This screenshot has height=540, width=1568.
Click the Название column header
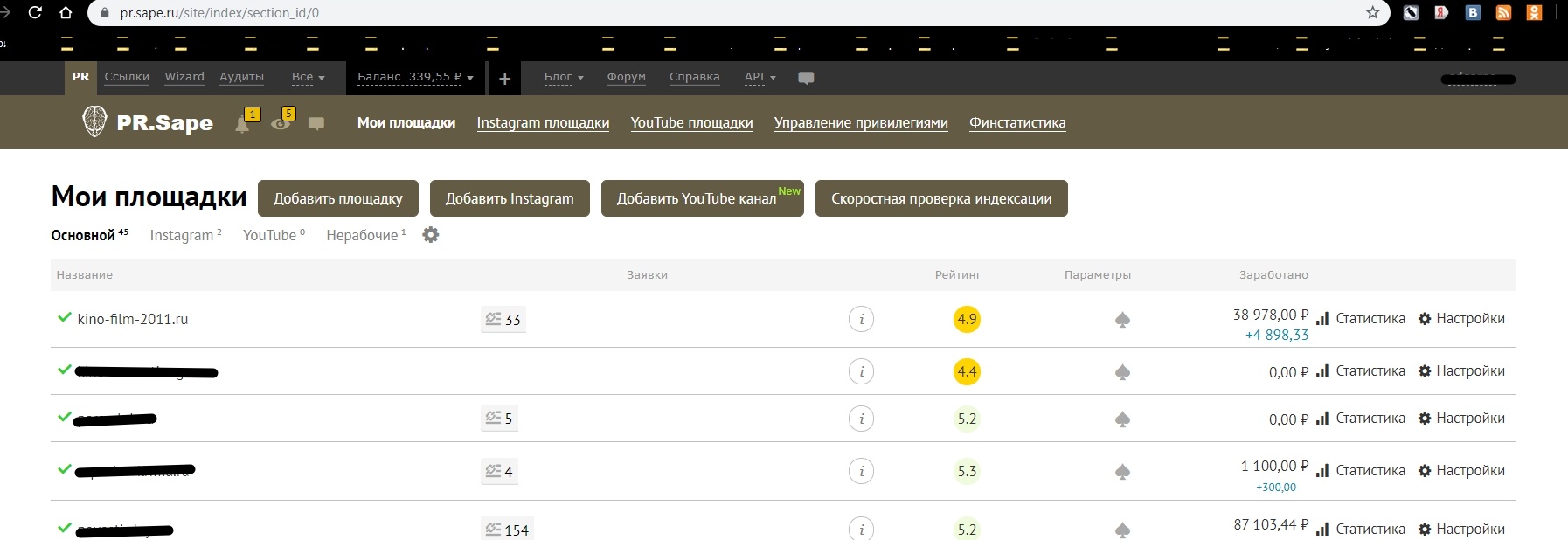click(x=84, y=274)
